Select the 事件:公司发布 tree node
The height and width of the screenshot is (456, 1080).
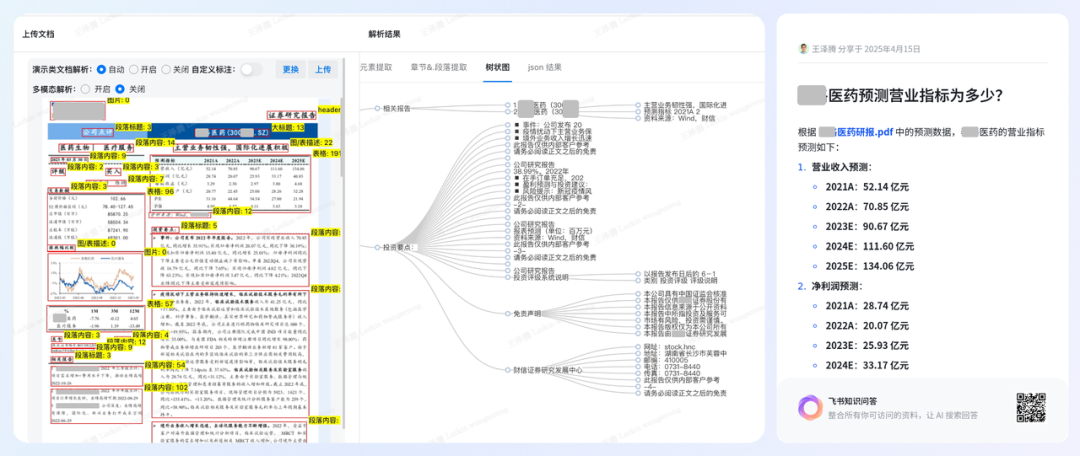click(548, 125)
